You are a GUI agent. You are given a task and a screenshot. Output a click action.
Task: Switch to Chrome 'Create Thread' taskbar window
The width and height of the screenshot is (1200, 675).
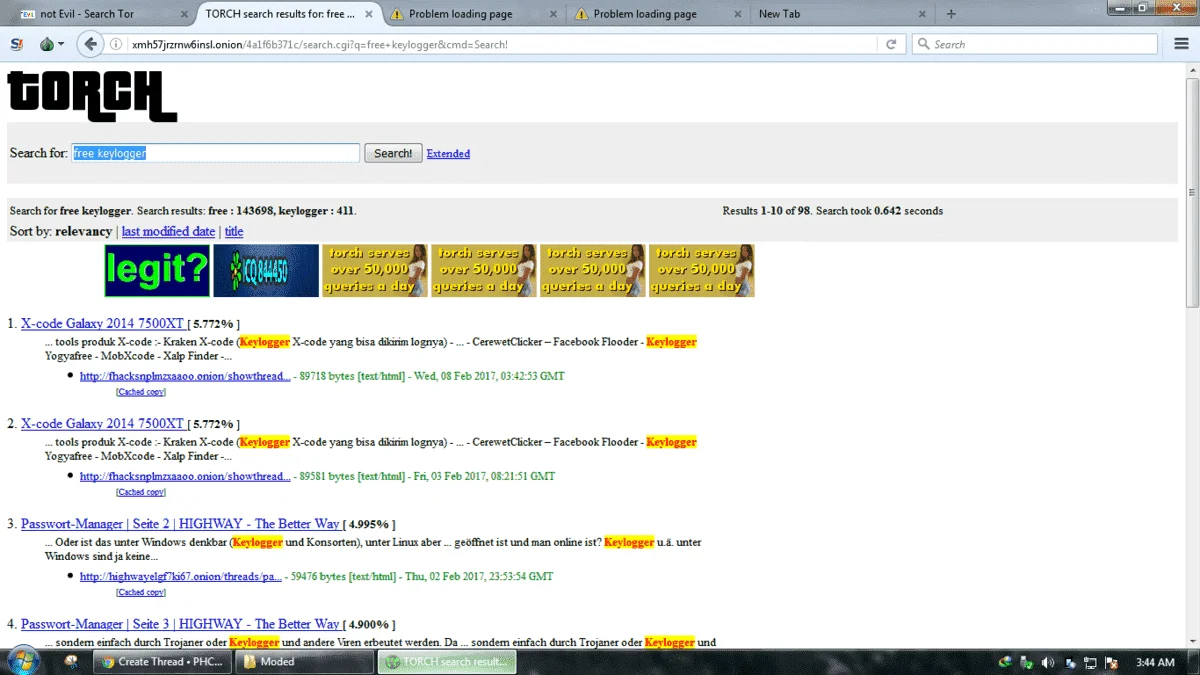pyautogui.click(x=161, y=661)
